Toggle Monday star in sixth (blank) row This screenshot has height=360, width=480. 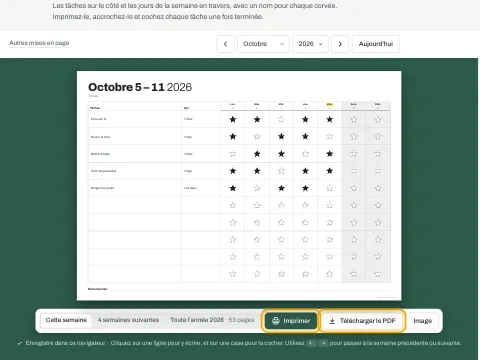point(233,205)
